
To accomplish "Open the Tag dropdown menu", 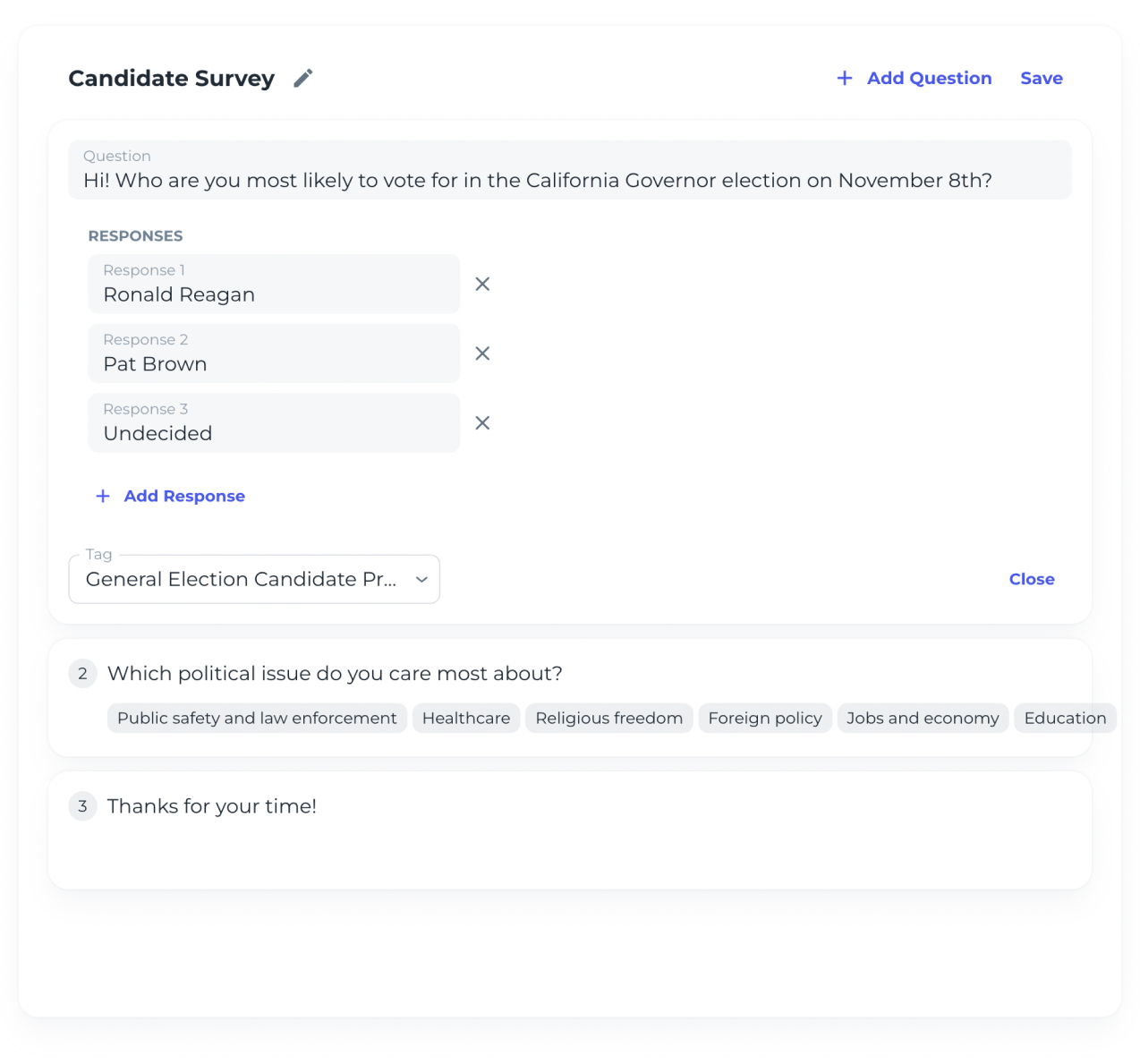I will point(242,580).
